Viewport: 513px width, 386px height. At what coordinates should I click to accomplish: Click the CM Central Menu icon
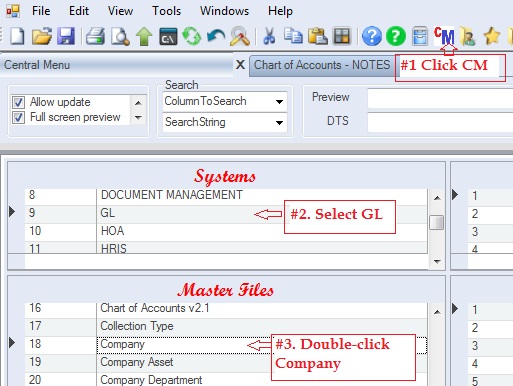click(444, 36)
